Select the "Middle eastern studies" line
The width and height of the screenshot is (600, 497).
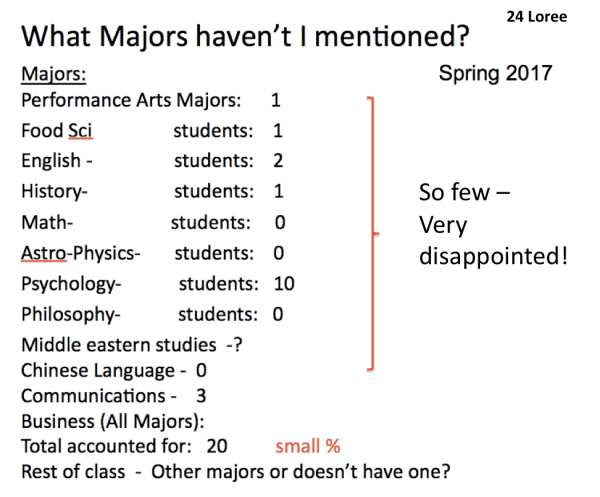(x=132, y=345)
